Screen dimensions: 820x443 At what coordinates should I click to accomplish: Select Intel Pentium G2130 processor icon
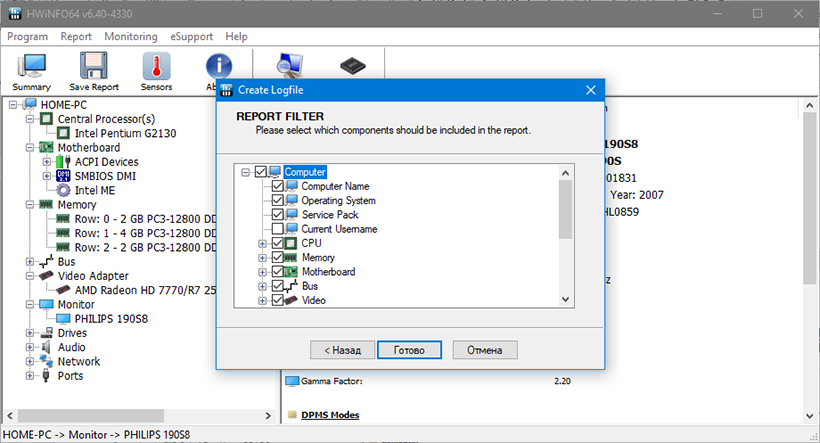pyautogui.click(x=63, y=133)
